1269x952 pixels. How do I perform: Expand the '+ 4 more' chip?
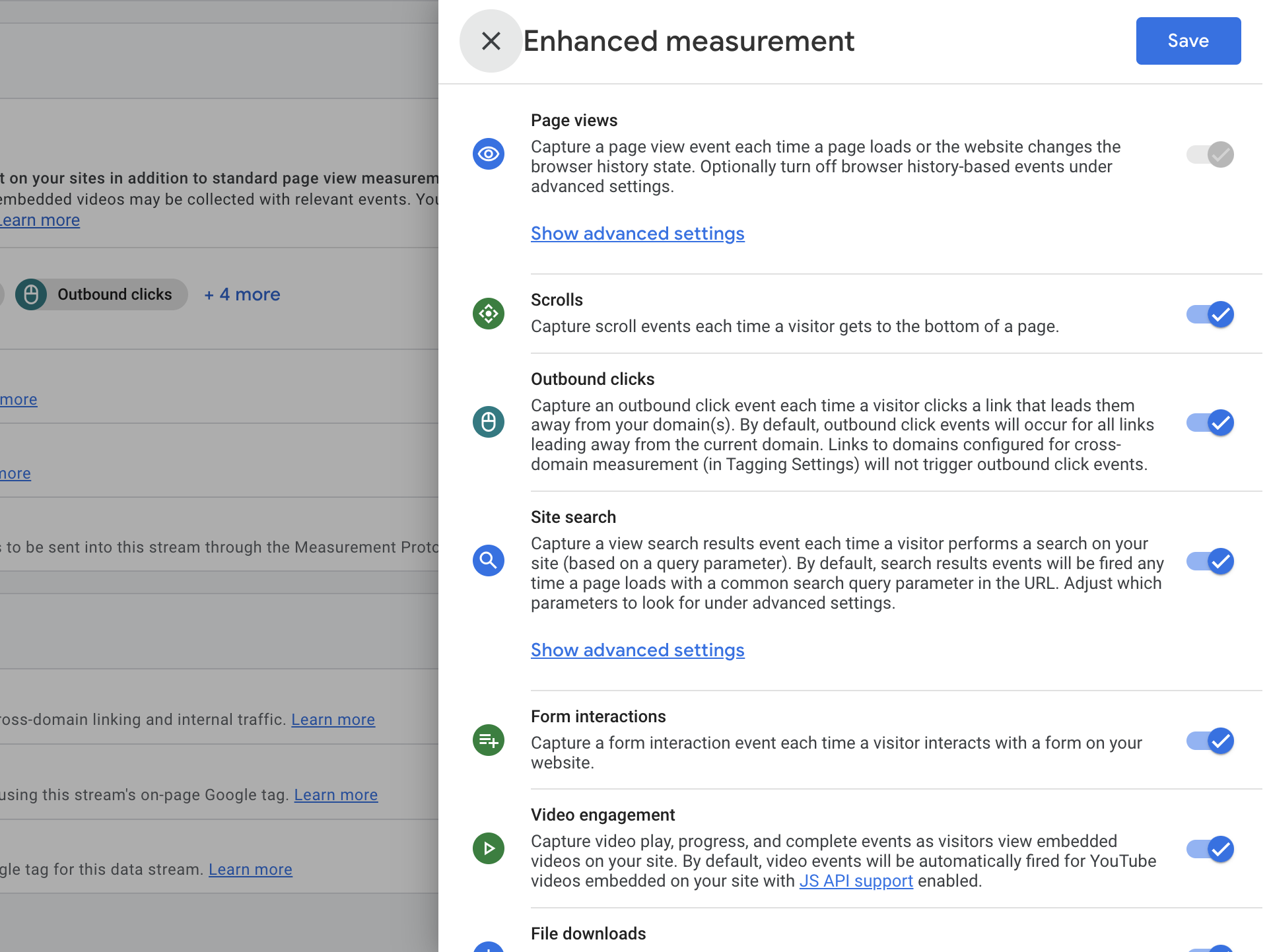pyautogui.click(x=242, y=294)
